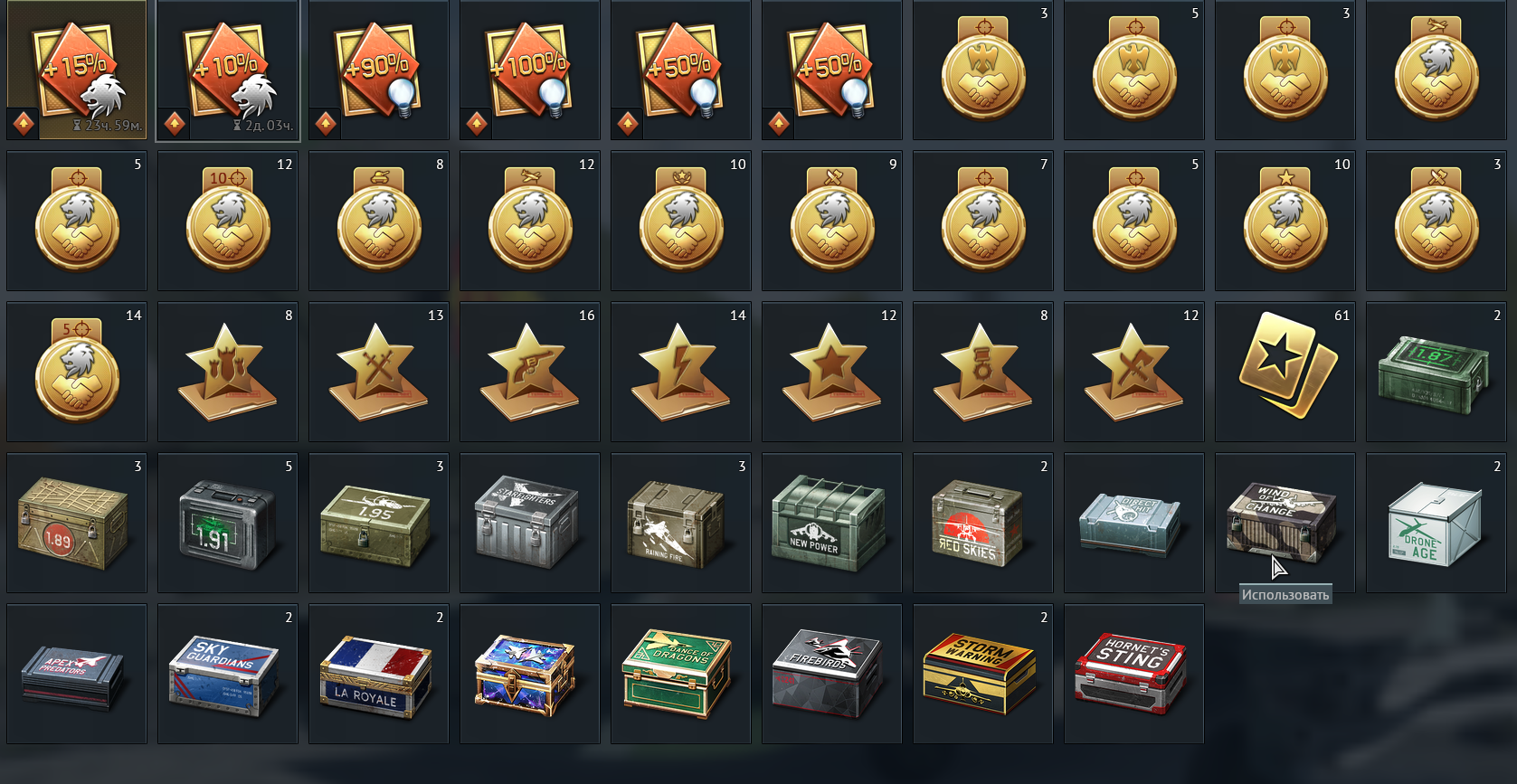Image resolution: width=1517 pixels, height=784 pixels.
Task: Select the La Royale trophy box
Action: click(x=379, y=674)
